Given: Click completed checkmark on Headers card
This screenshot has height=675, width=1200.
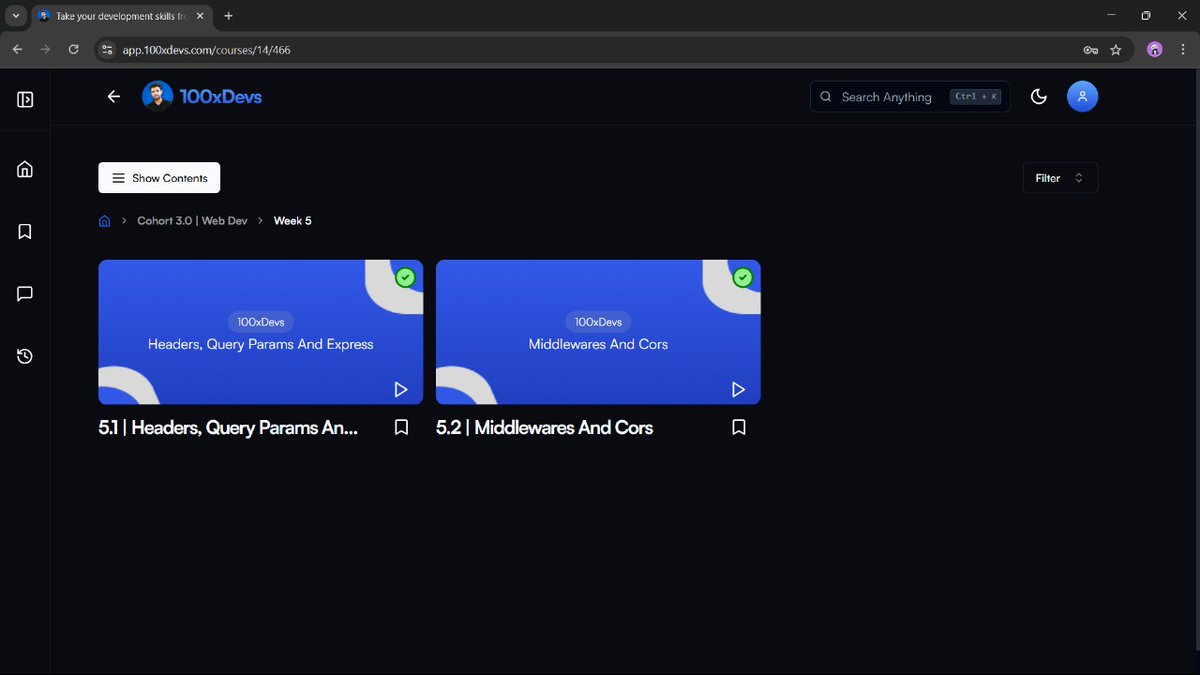Looking at the screenshot, I should 405,278.
